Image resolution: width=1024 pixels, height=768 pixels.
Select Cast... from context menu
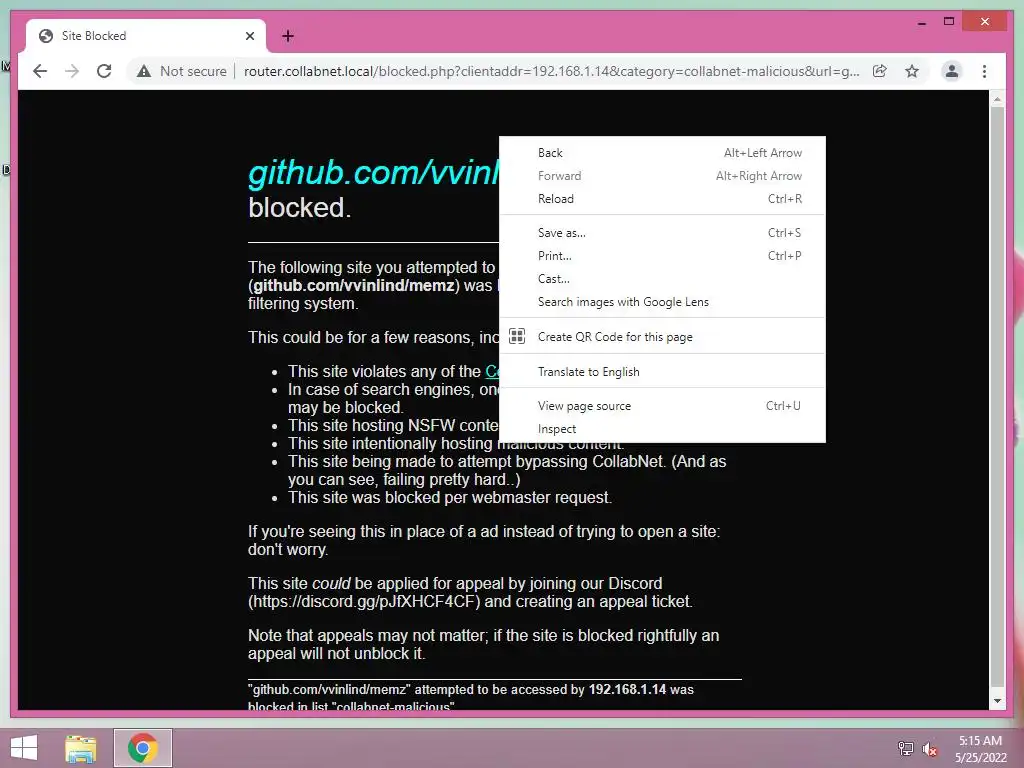[662, 278]
